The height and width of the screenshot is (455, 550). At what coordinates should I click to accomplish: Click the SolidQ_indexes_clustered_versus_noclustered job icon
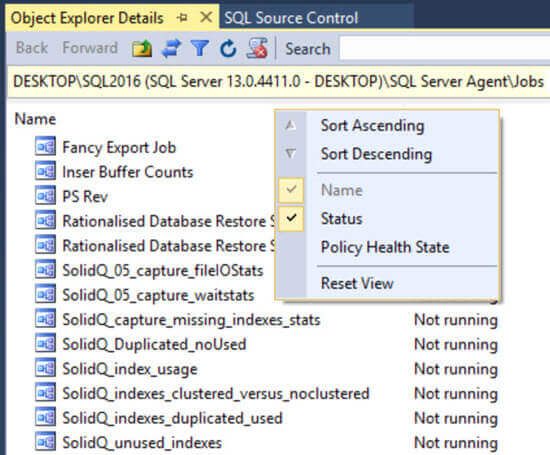[x=45, y=392]
